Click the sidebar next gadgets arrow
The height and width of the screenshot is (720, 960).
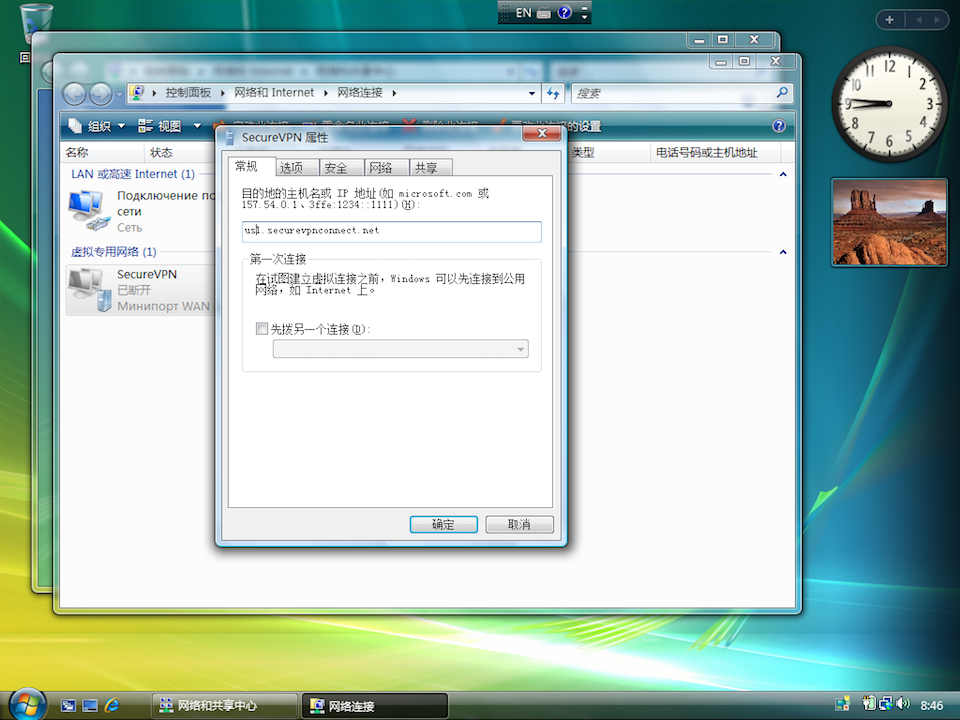(x=937, y=20)
